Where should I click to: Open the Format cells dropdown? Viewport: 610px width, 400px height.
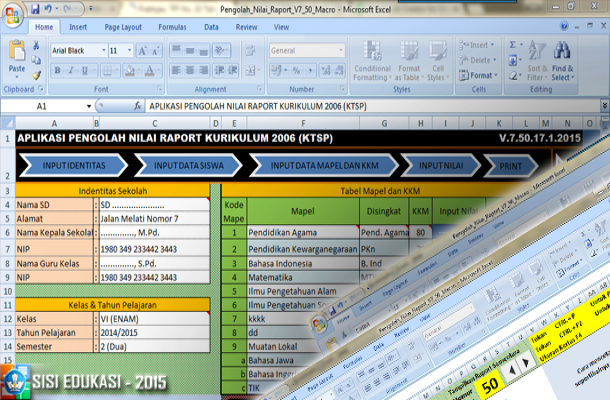pyautogui.click(x=479, y=75)
